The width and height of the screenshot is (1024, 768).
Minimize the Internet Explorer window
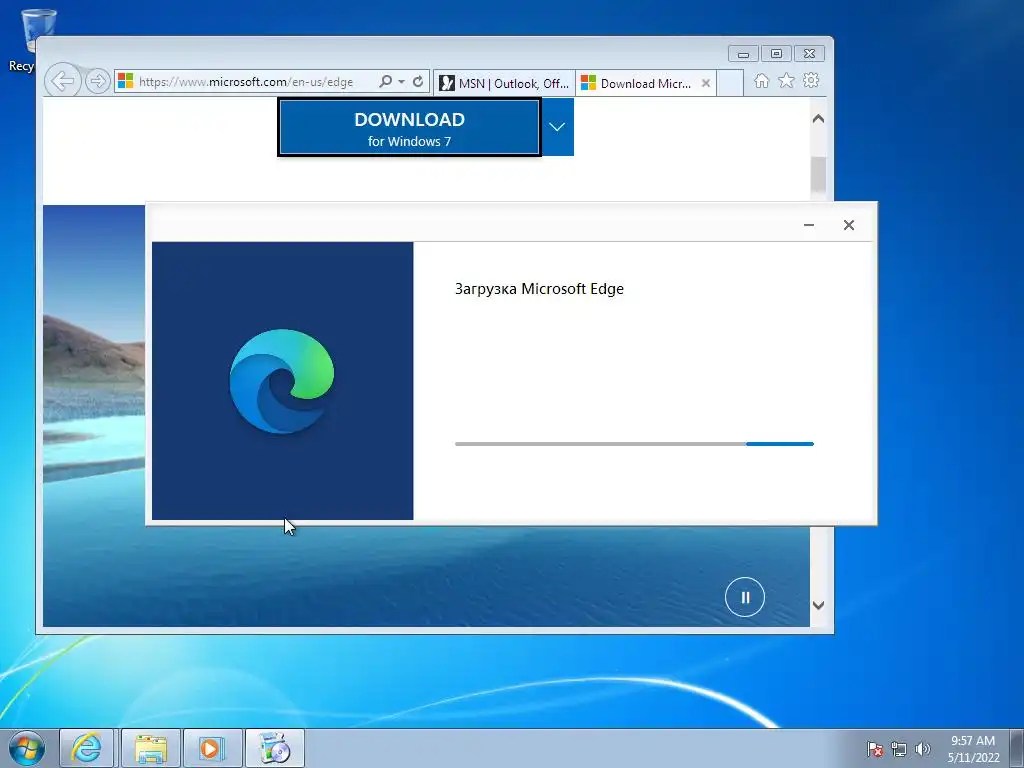[x=743, y=54]
